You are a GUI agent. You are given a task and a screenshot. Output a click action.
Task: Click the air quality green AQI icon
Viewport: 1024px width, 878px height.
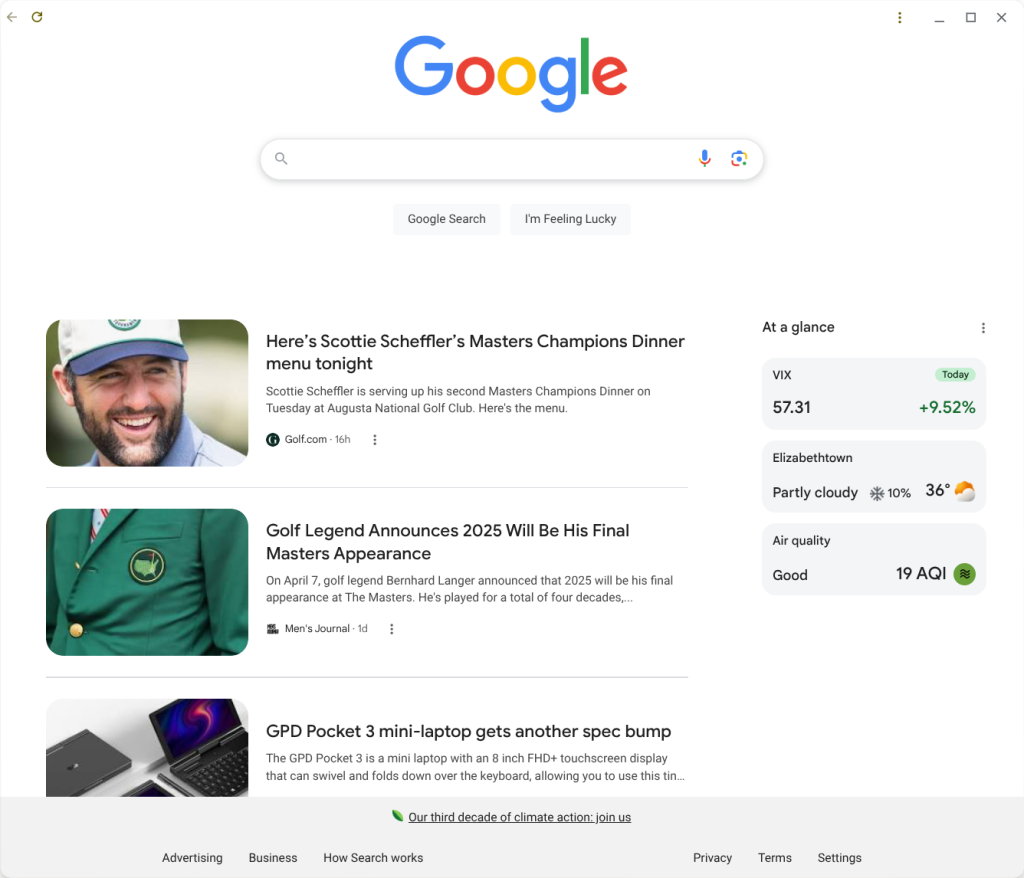pos(965,574)
